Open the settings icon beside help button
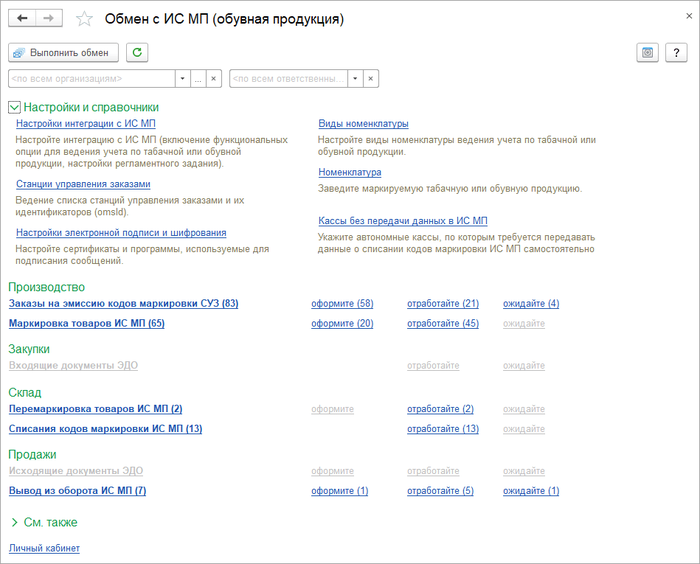 click(648, 53)
